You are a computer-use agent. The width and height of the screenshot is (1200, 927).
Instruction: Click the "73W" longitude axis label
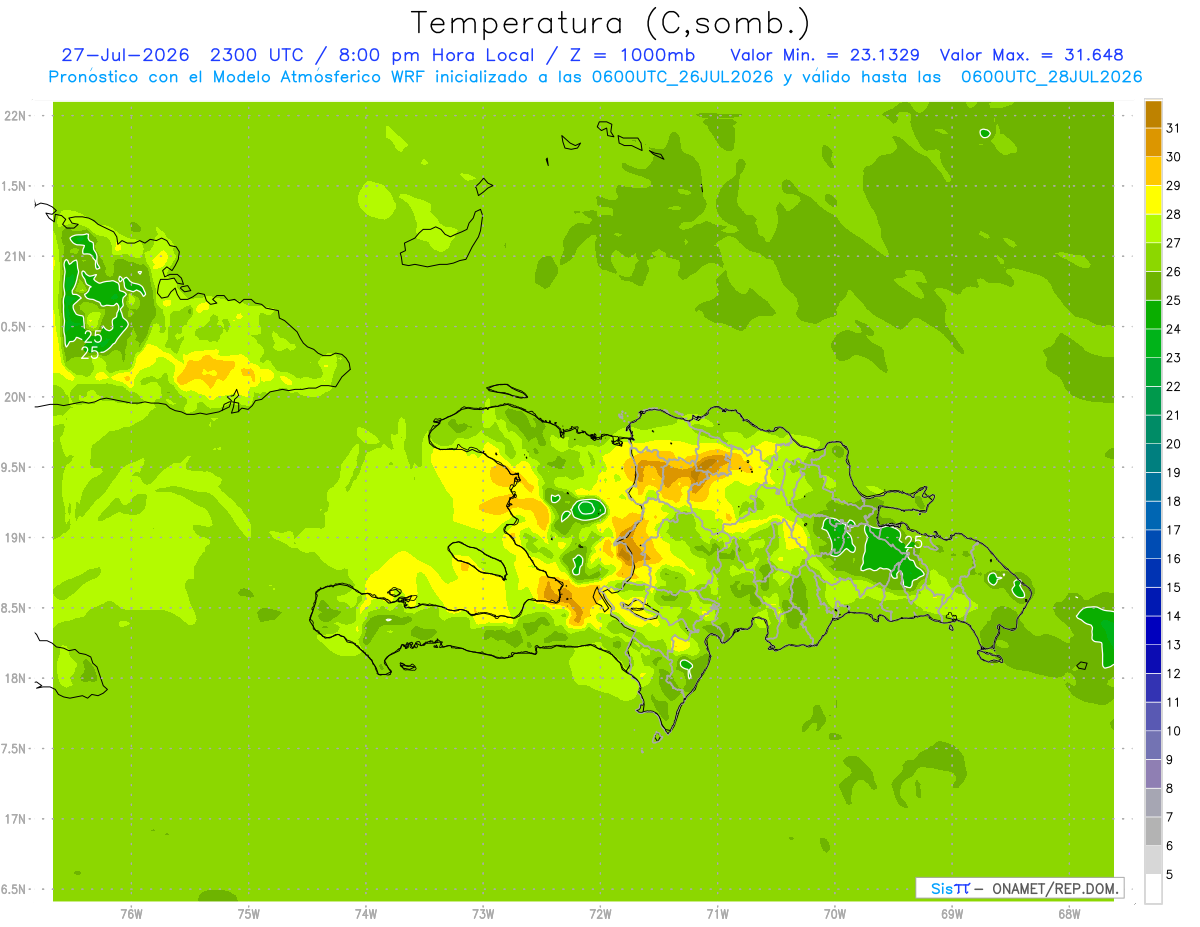(x=483, y=914)
